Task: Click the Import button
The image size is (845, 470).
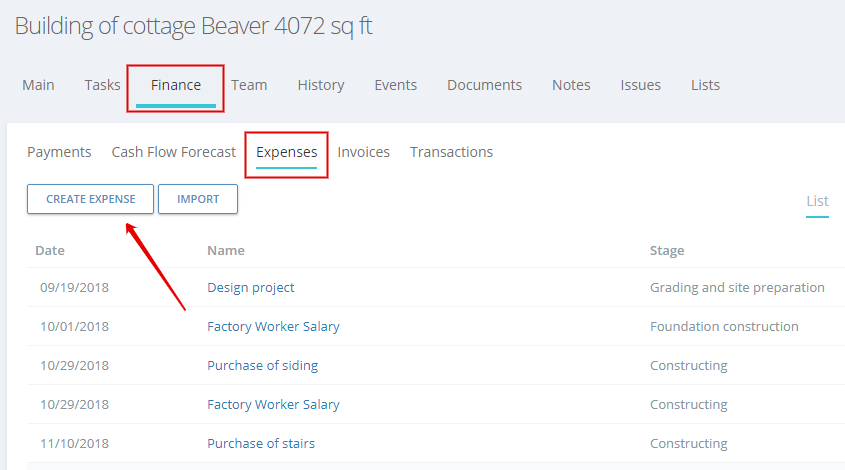Action: pyautogui.click(x=198, y=199)
